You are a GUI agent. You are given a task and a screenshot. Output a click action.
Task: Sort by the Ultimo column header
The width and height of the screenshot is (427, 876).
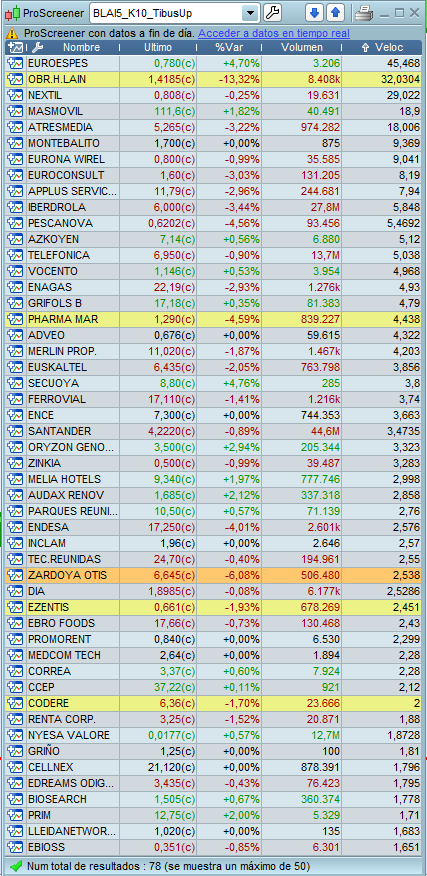pyautogui.click(x=158, y=47)
